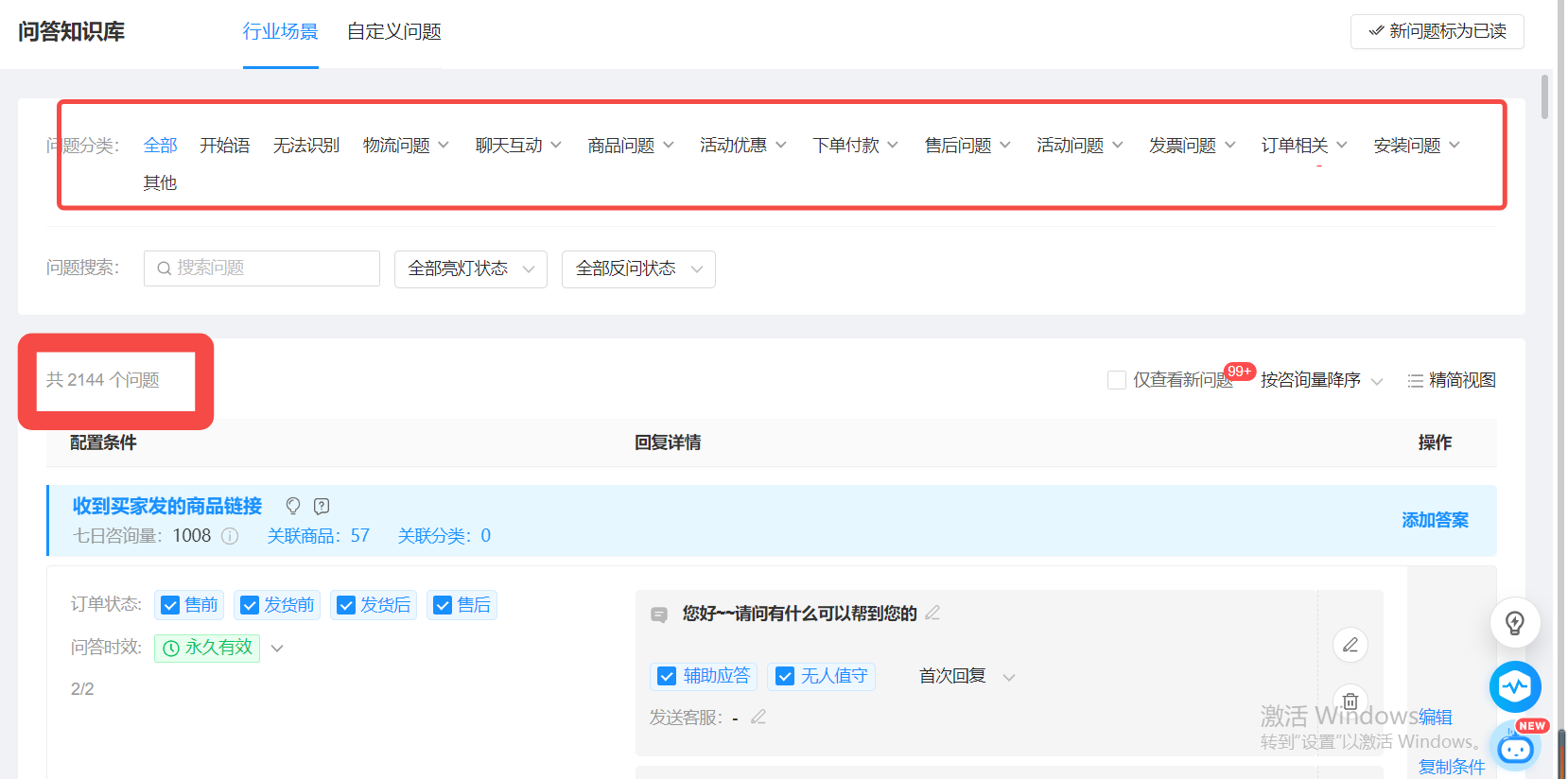Open the 全部亮灯状态 dropdown

click(471, 269)
